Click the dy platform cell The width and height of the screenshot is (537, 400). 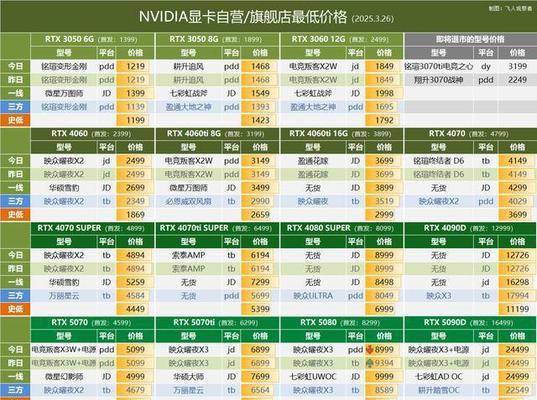tap(486, 66)
